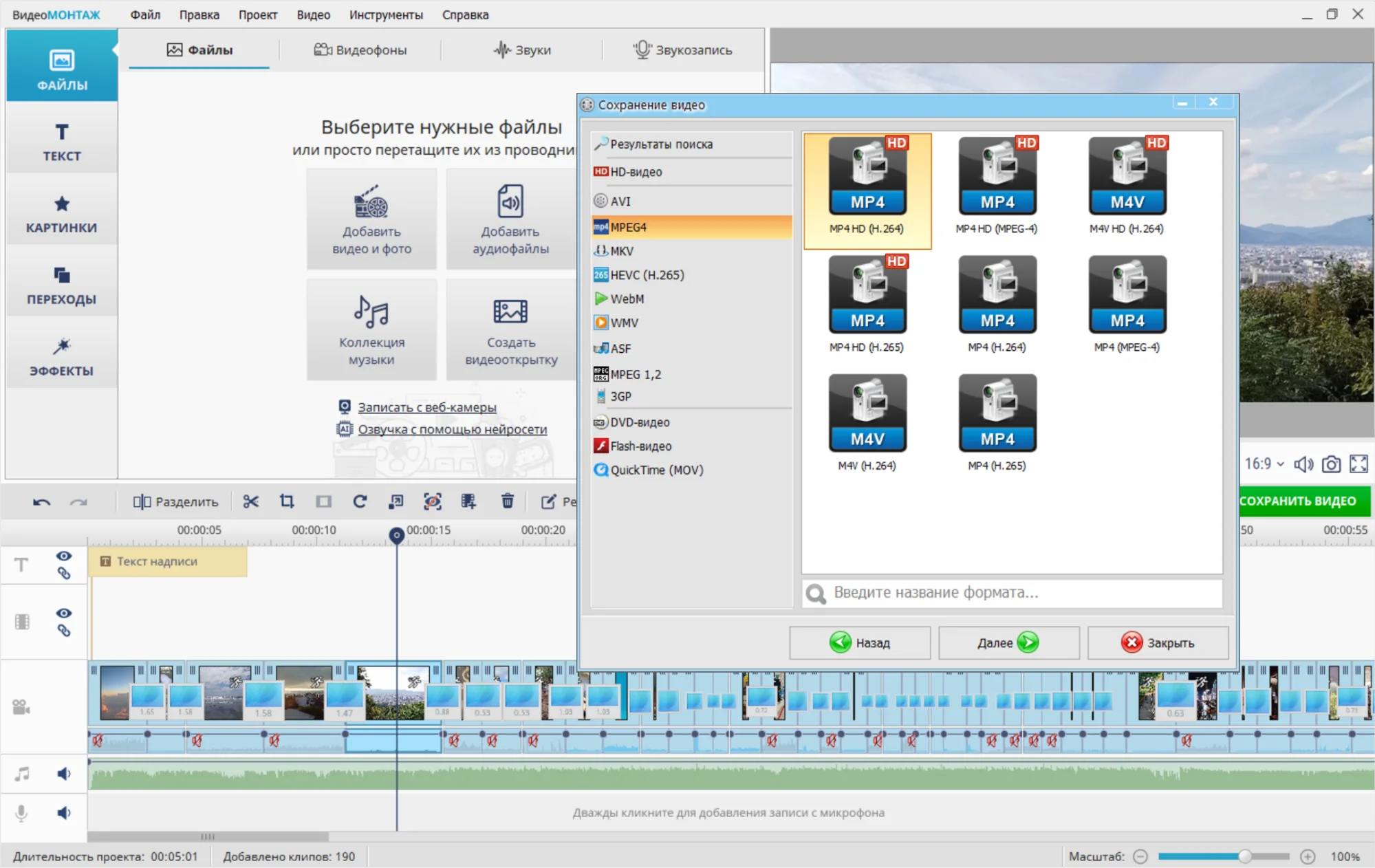The height and width of the screenshot is (868, 1375).
Task: Mute the music track speaker
Action: click(x=64, y=774)
